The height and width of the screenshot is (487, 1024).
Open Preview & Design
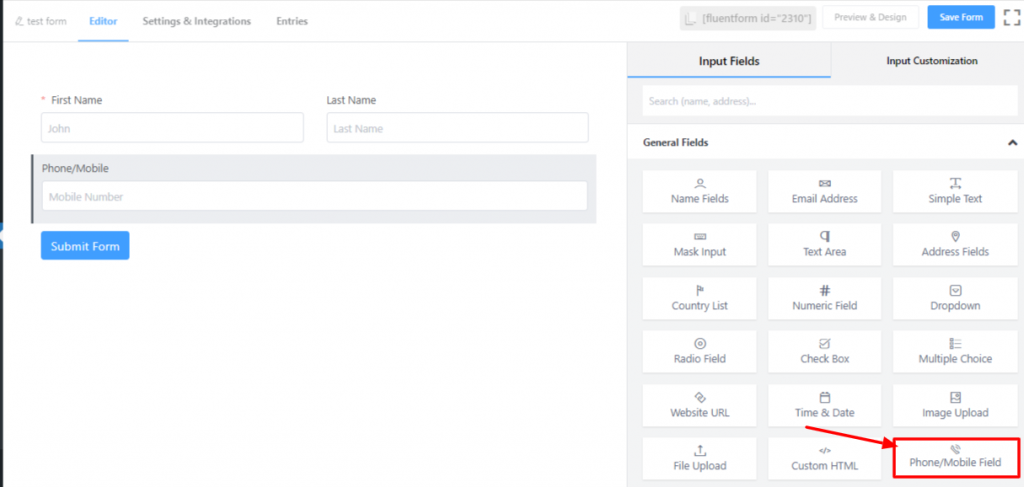(x=871, y=18)
